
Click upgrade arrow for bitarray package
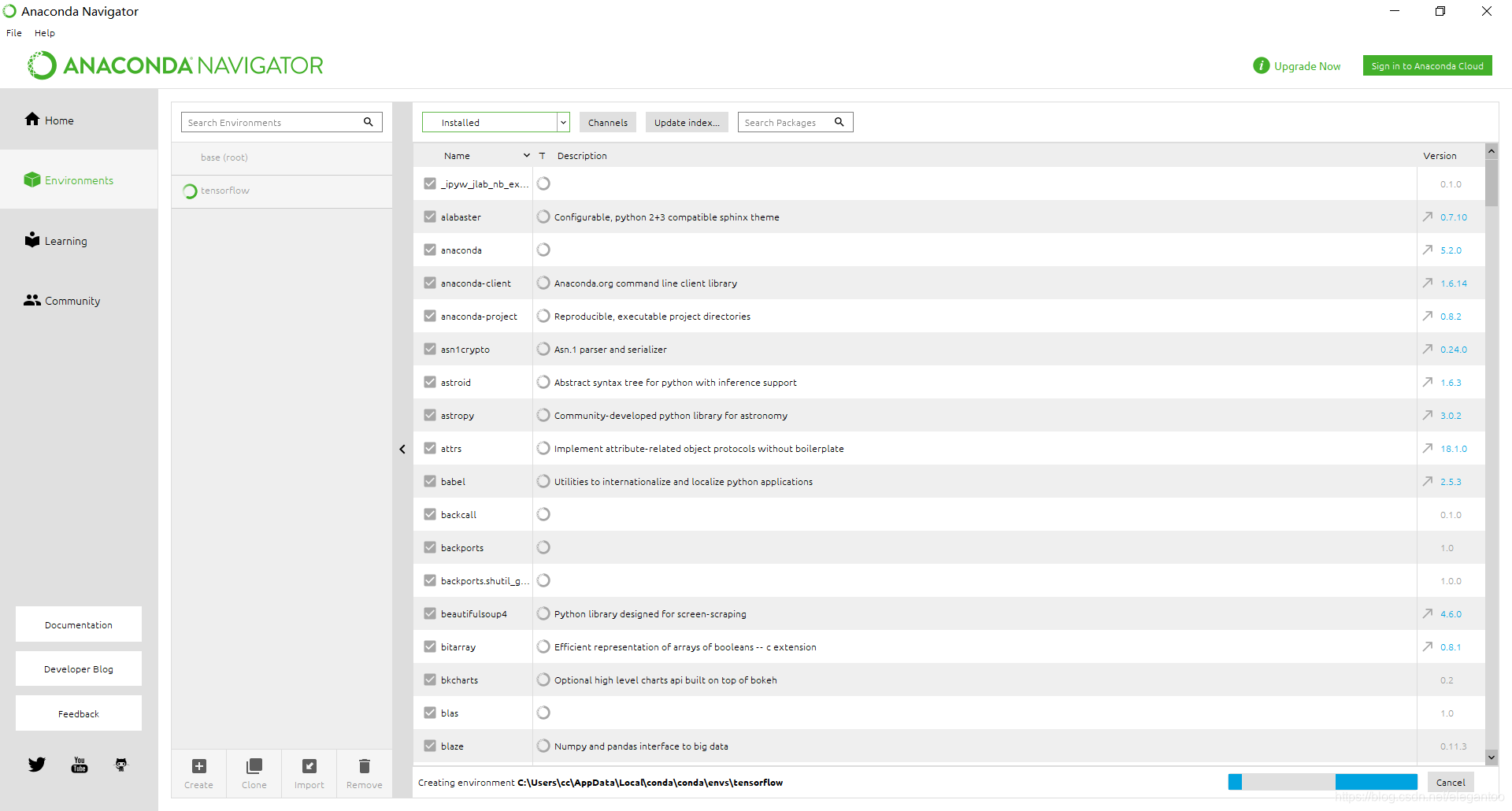1428,646
